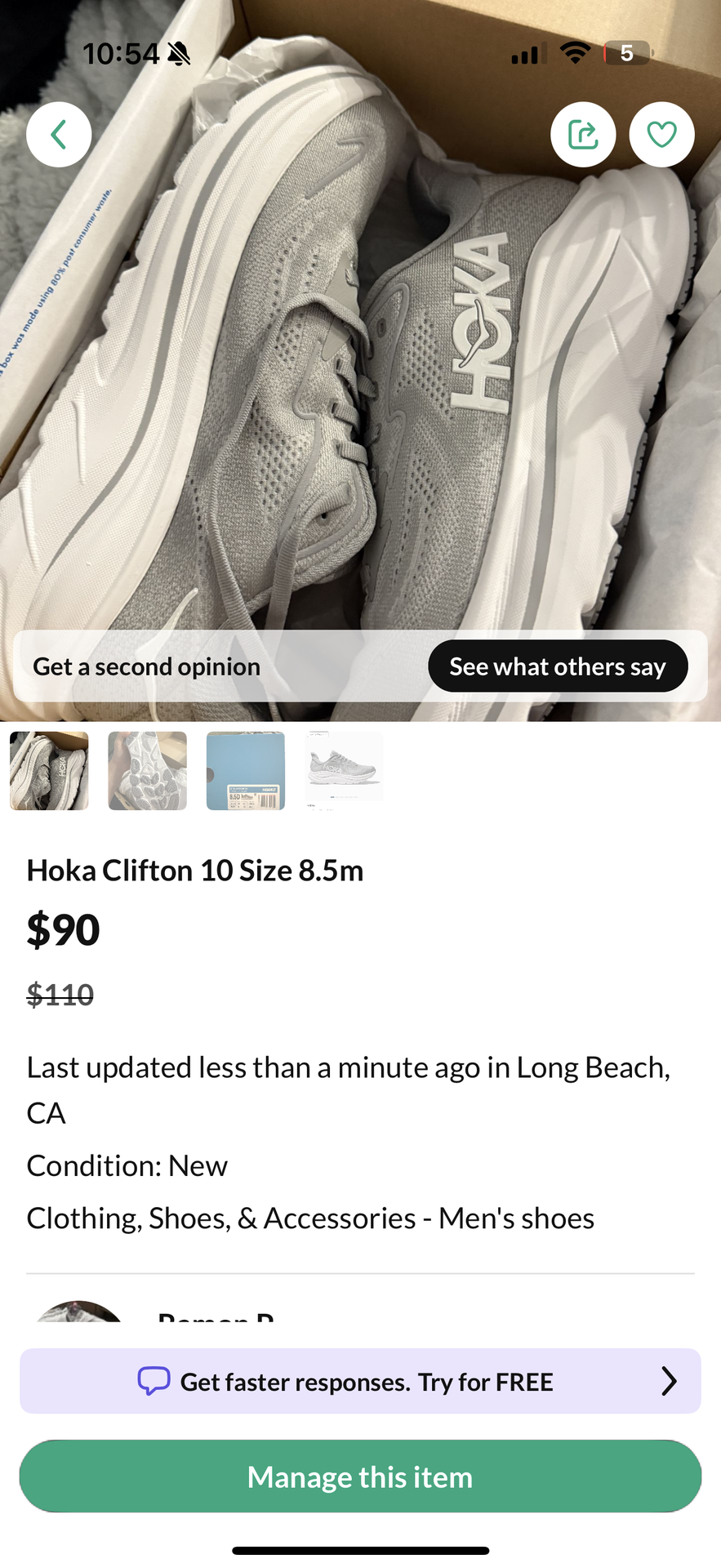The image size is (721, 1568).
Task: Expand the faster responses chevron
Action: click(x=669, y=1381)
